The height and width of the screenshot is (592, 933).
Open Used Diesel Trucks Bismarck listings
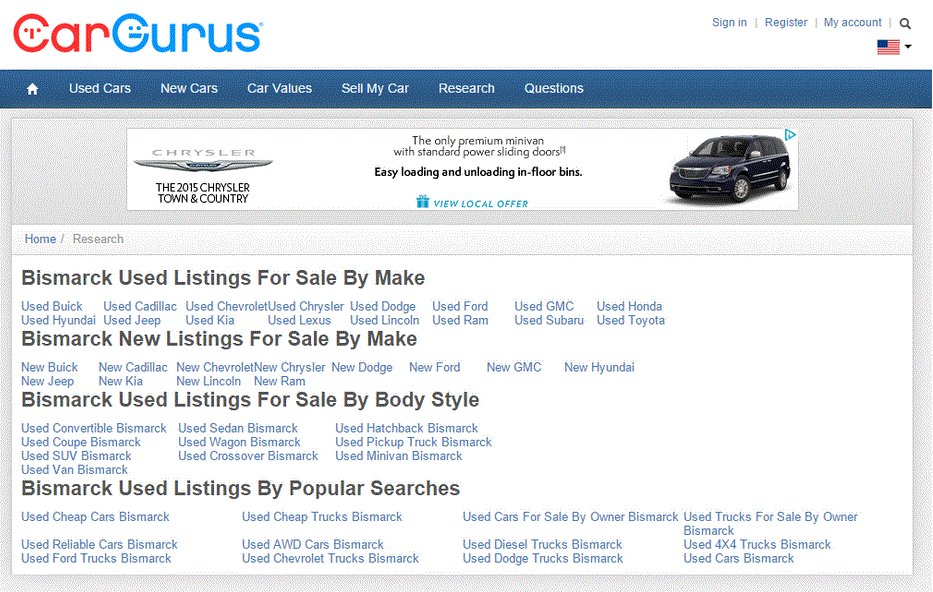[x=542, y=545]
